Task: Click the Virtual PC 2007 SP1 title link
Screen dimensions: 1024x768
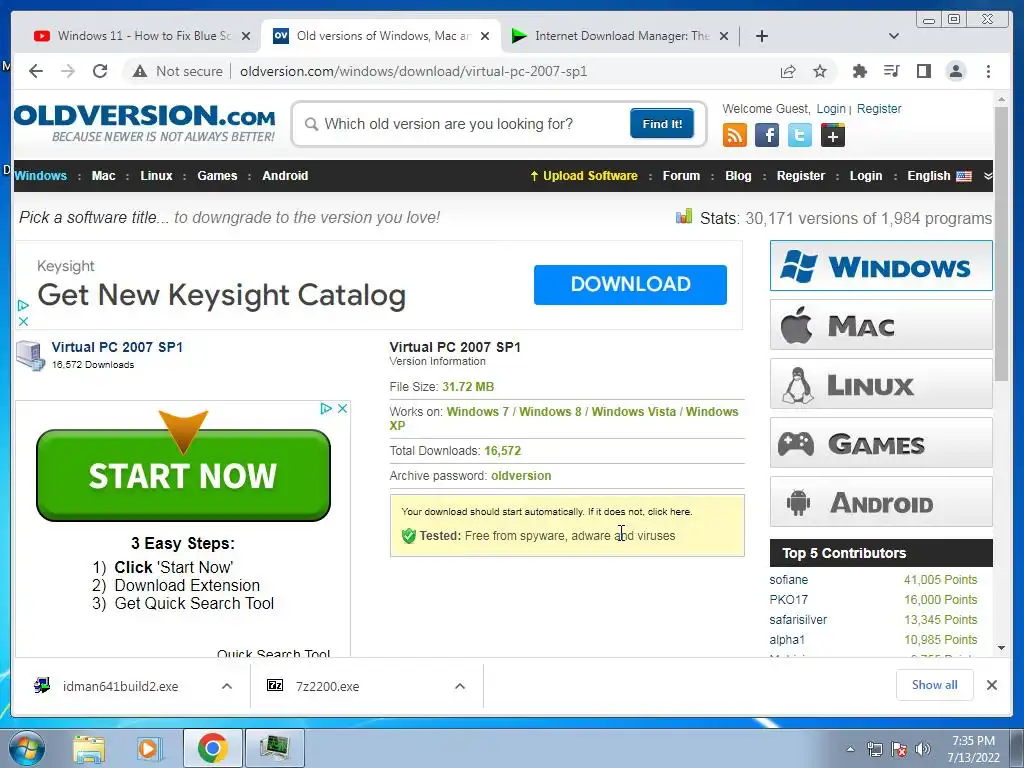Action: coord(117,347)
